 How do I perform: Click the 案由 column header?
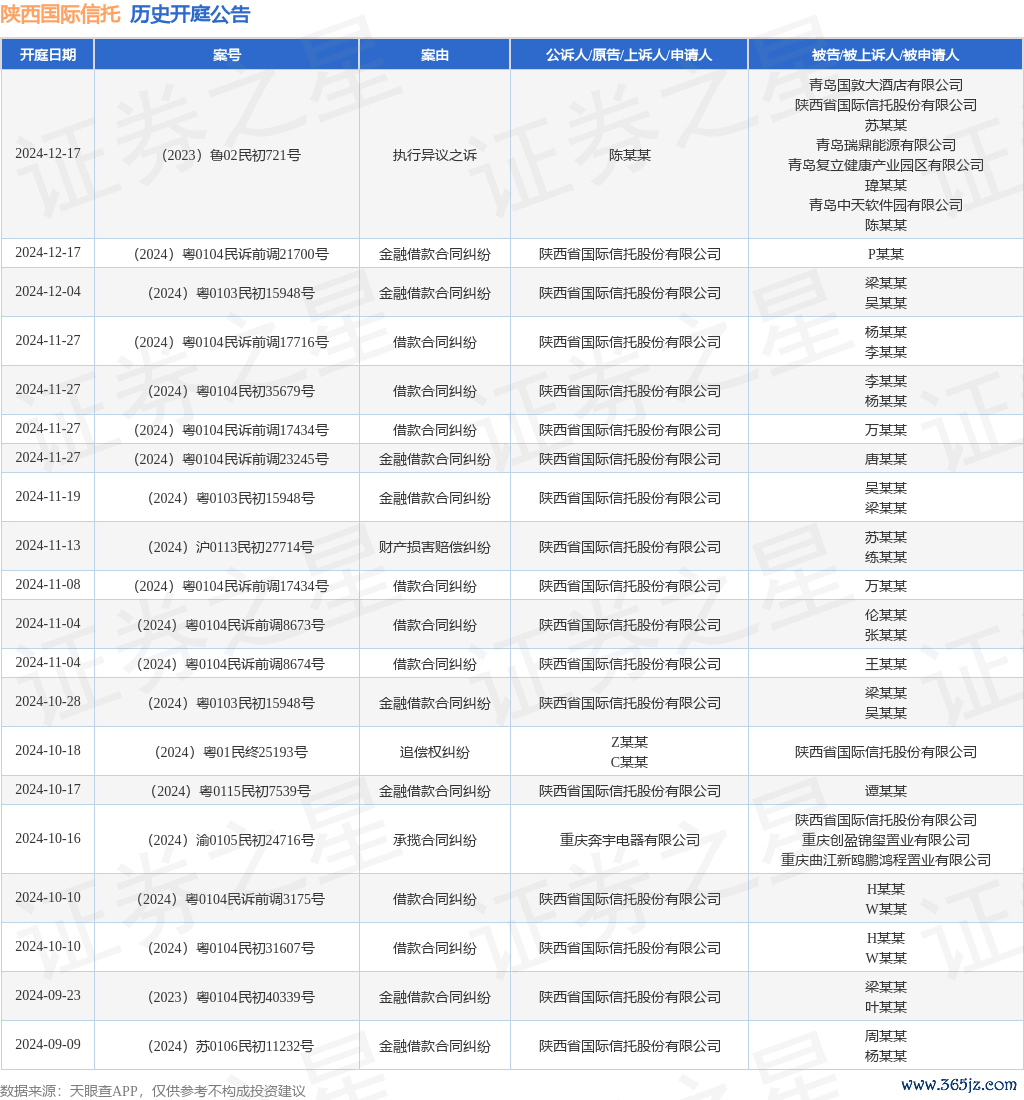coord(435,55)
